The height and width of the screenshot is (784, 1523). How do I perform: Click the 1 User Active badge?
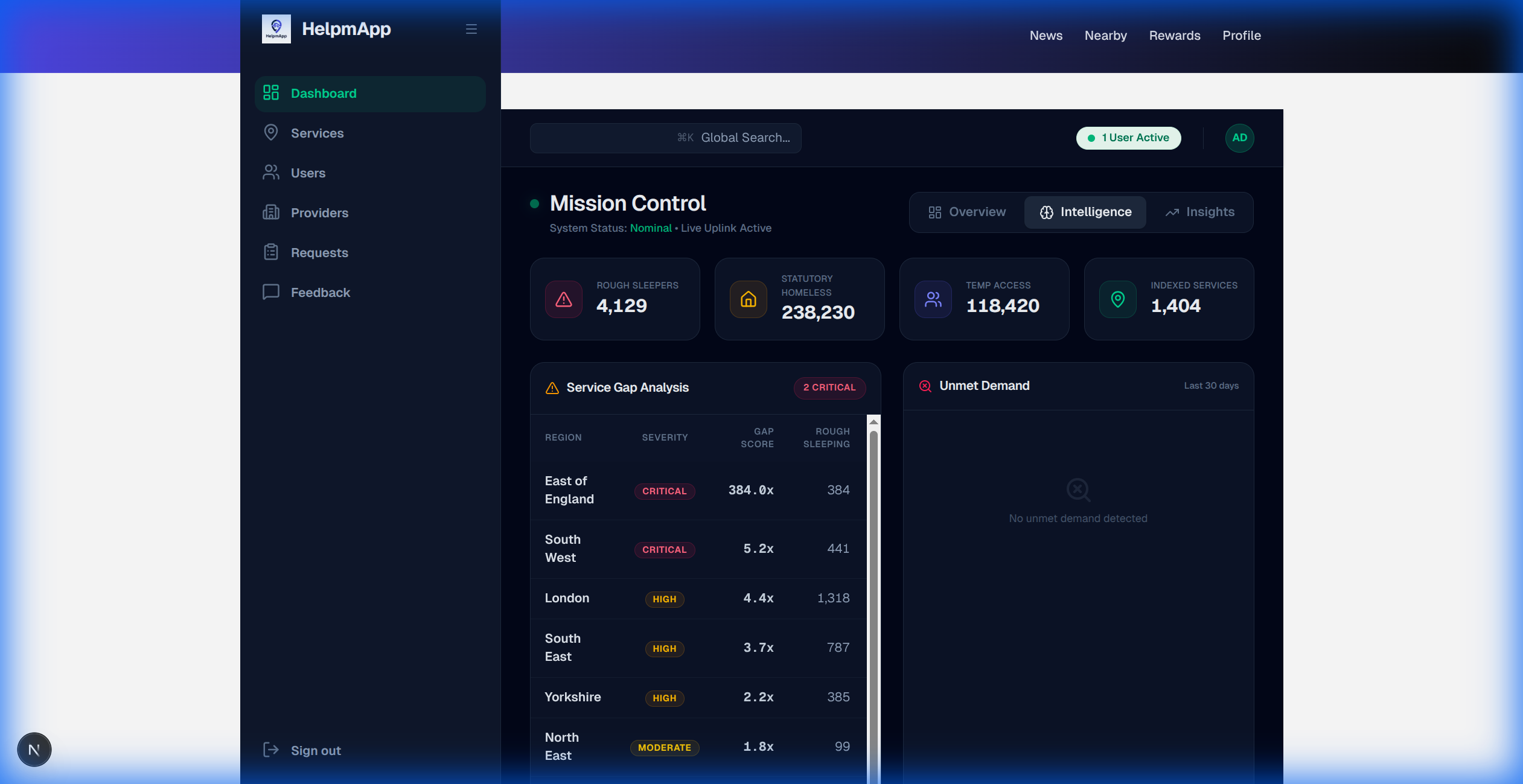coord(1128,138)
